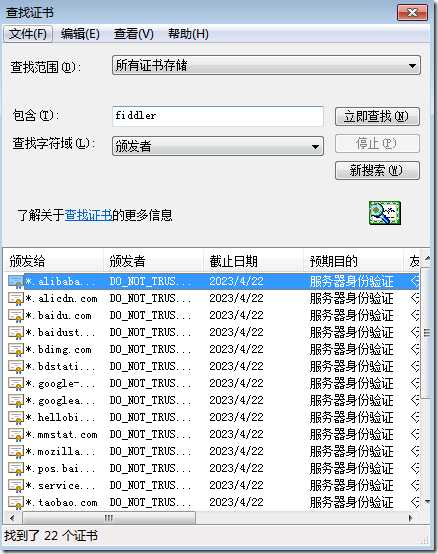438x554 pixels.
Task: Click certificate icon of *.mmstat.com row
Action: (x=16, y=435)
